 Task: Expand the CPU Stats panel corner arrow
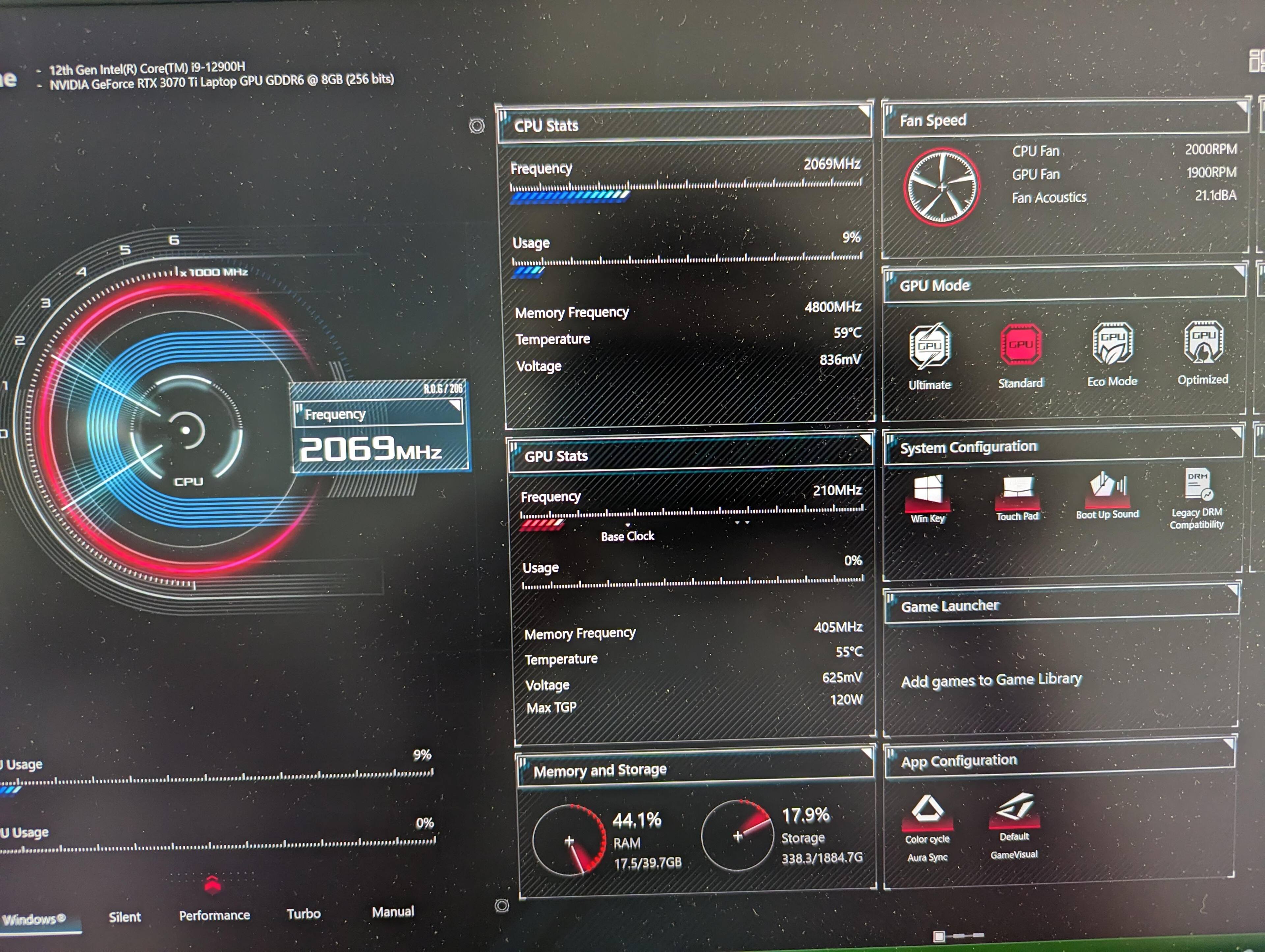pyautogui.click(x=863, y=110)
